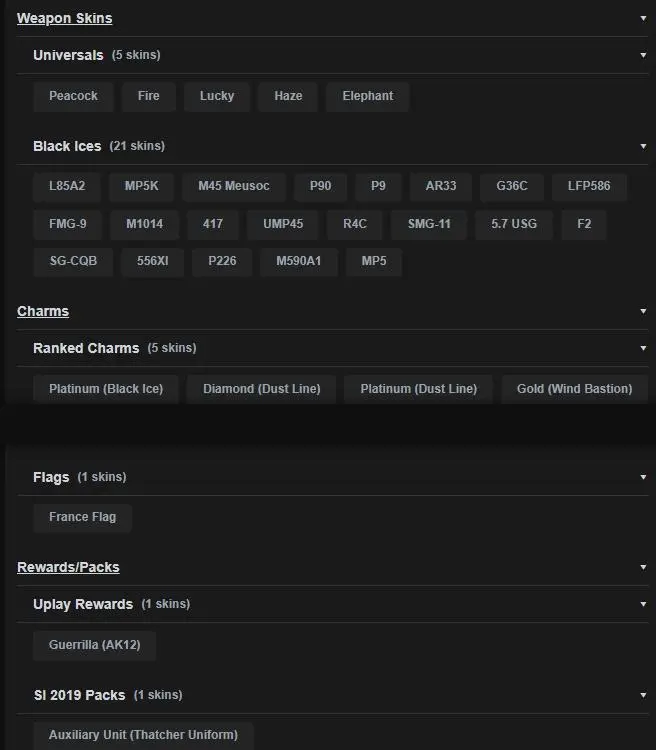
Task: Pick the SMG-11 Black Ice skin
Action: click(x=428, y=224)
